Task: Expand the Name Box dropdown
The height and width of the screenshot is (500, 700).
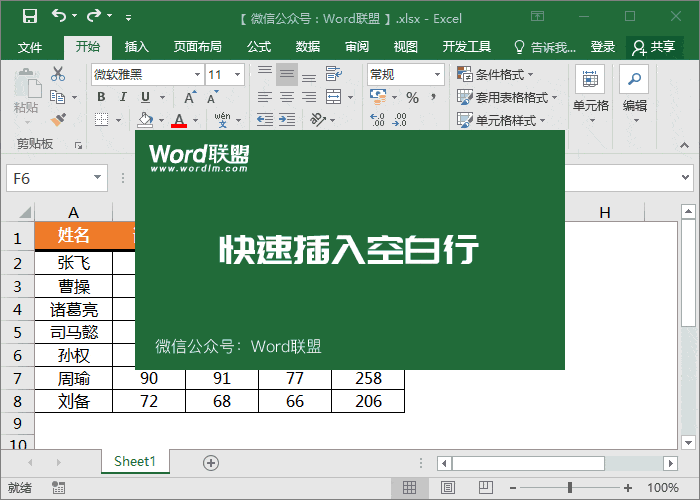Action: [x=97, y=177]
